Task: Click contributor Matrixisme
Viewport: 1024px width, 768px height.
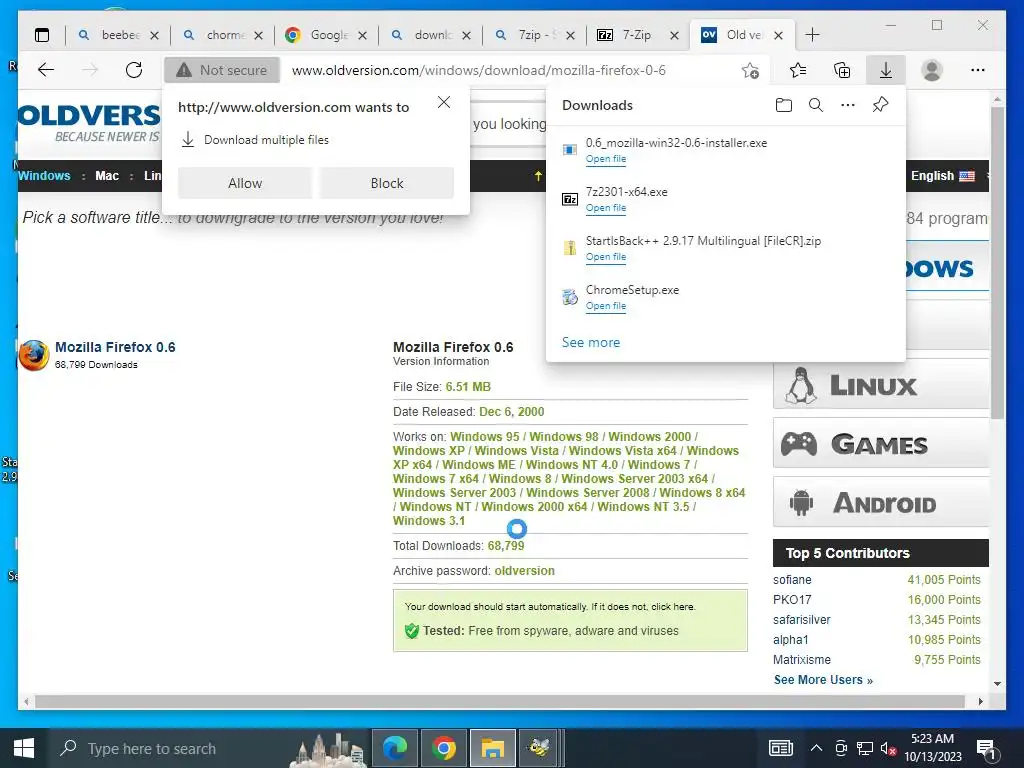Action: point(802,660)
